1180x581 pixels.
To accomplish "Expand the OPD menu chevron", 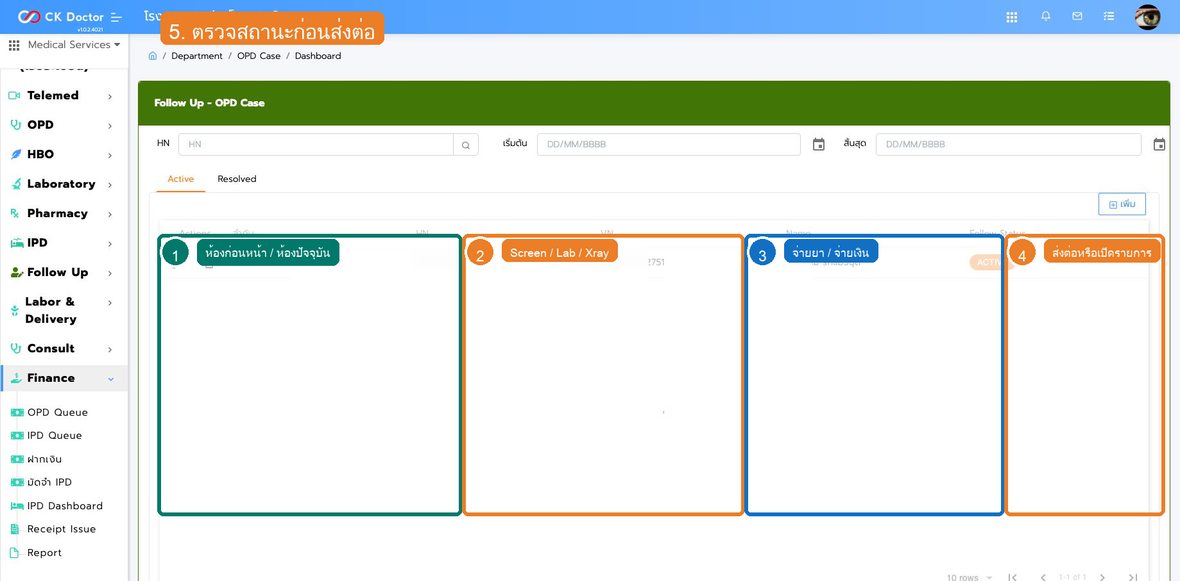I will tap(110, 126).
